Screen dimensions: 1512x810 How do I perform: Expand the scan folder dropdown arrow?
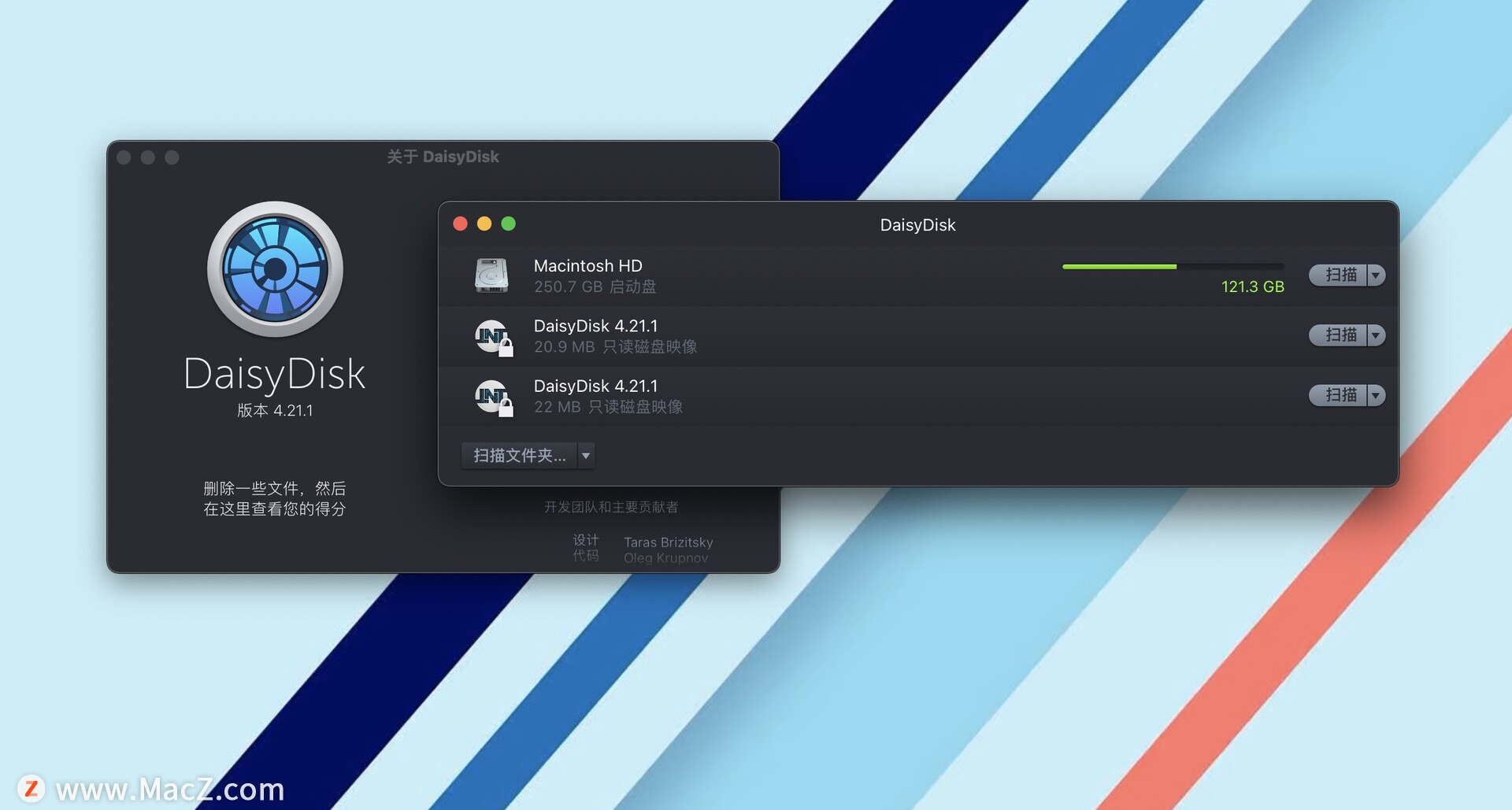(586, 455)
